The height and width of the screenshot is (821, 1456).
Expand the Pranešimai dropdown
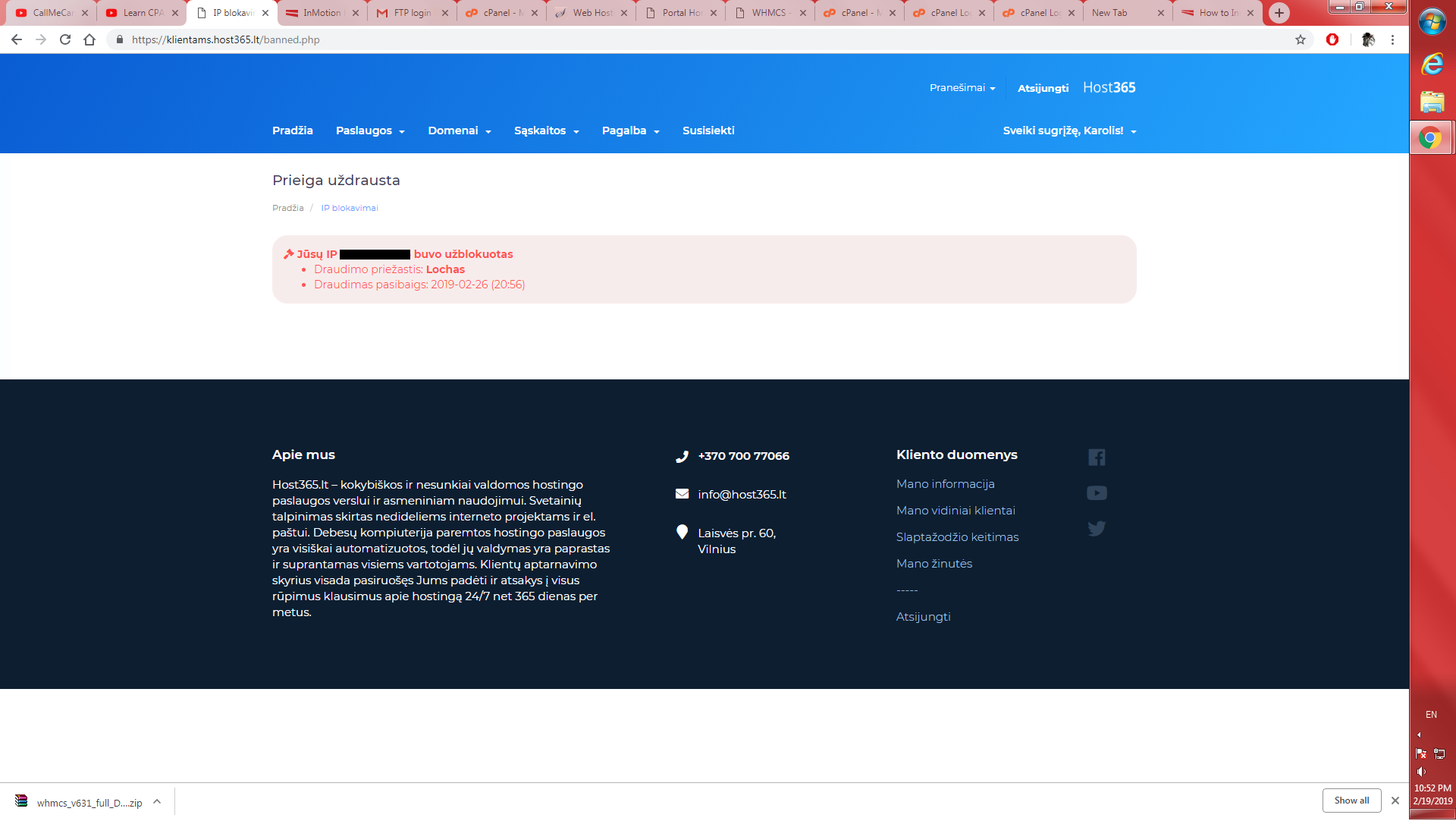pos(962,88)
